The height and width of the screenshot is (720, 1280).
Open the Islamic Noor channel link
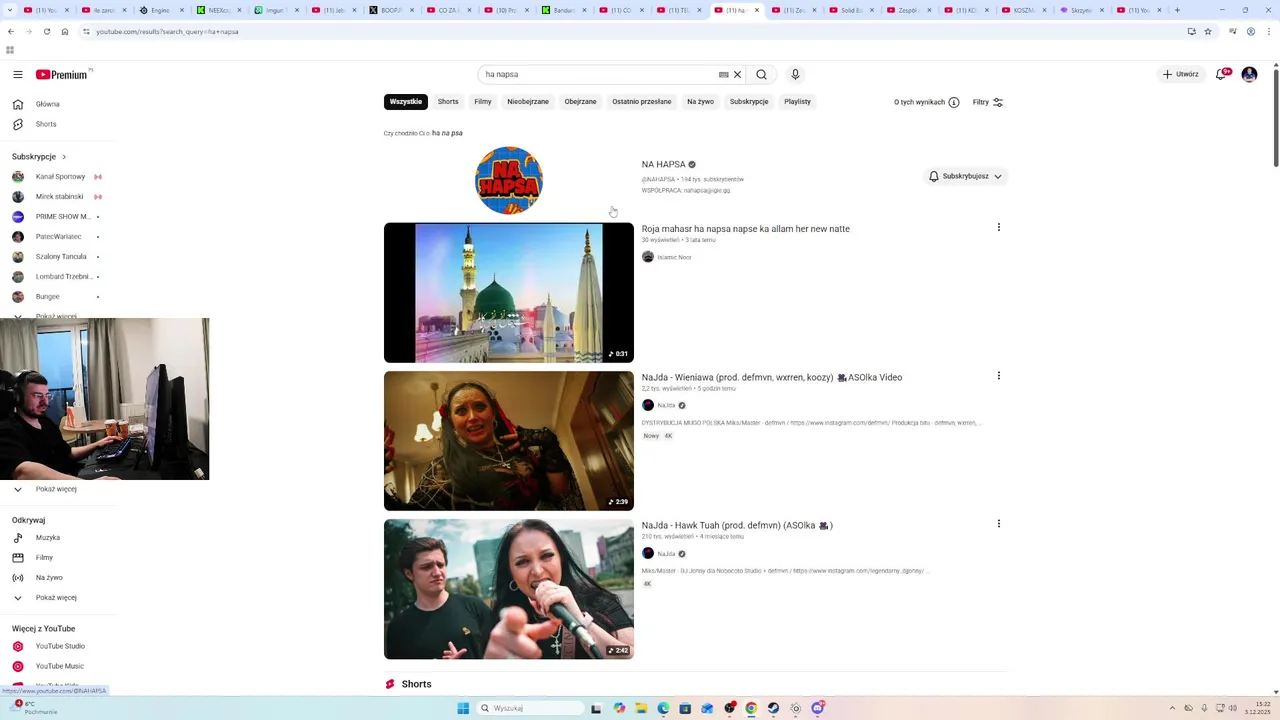(x=674, y=257)
